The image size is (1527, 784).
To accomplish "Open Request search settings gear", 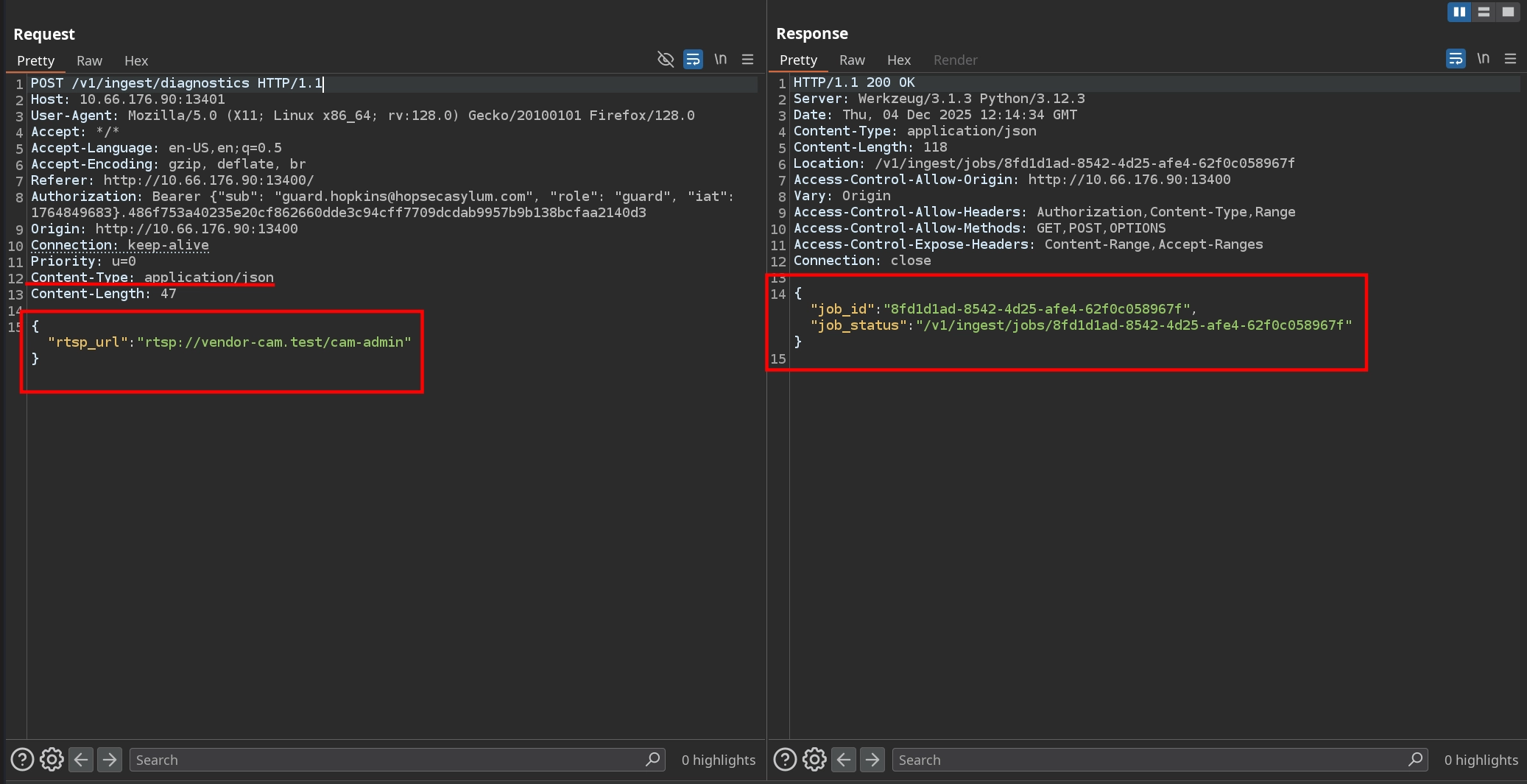I will tap(52, 759).
